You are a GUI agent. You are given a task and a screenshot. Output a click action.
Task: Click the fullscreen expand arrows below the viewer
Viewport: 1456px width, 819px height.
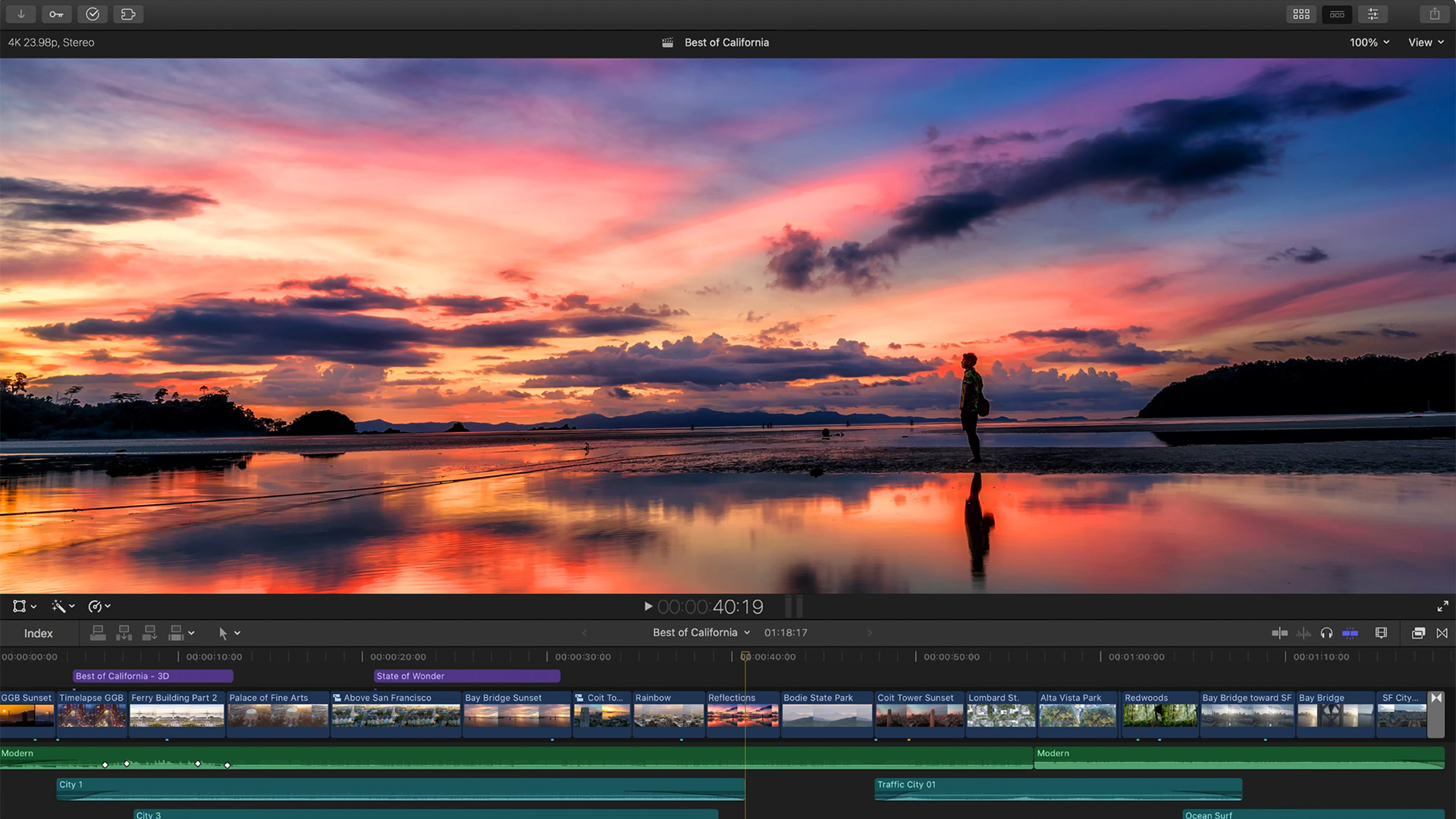(1443, 606)
